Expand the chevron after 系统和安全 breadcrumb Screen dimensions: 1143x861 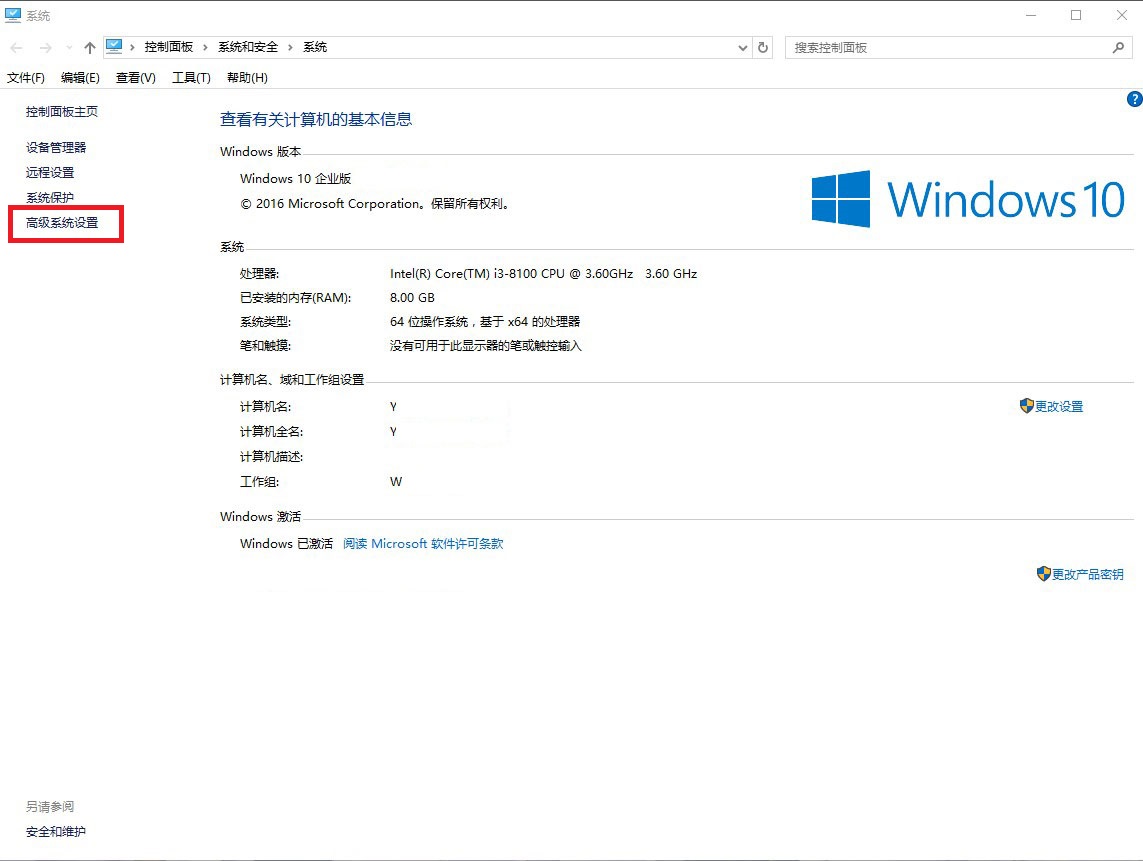pyautogui.click(x=290, y=47)
